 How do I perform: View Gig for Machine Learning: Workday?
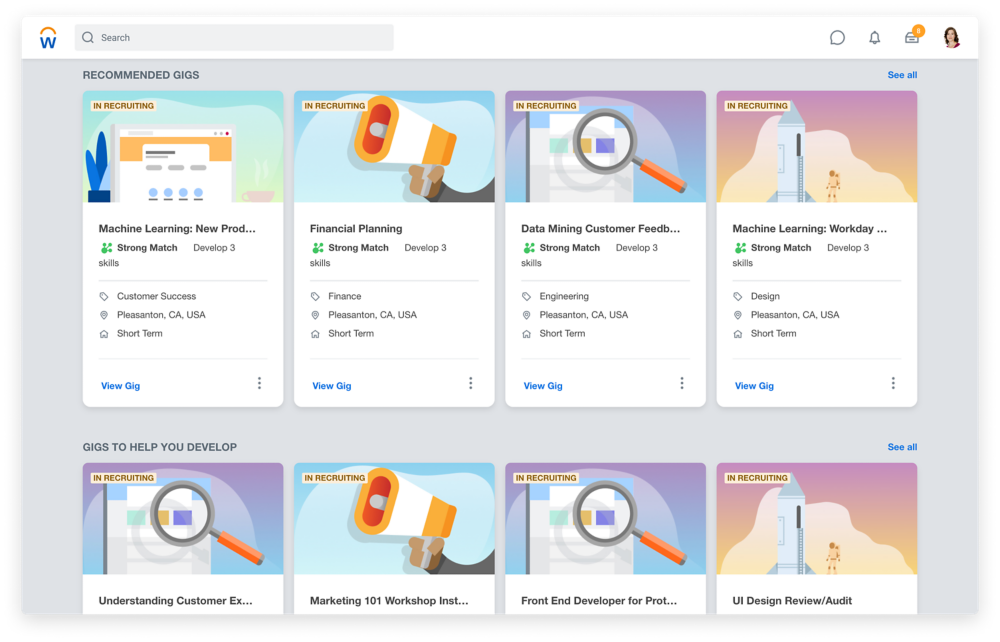click(754, 385)
